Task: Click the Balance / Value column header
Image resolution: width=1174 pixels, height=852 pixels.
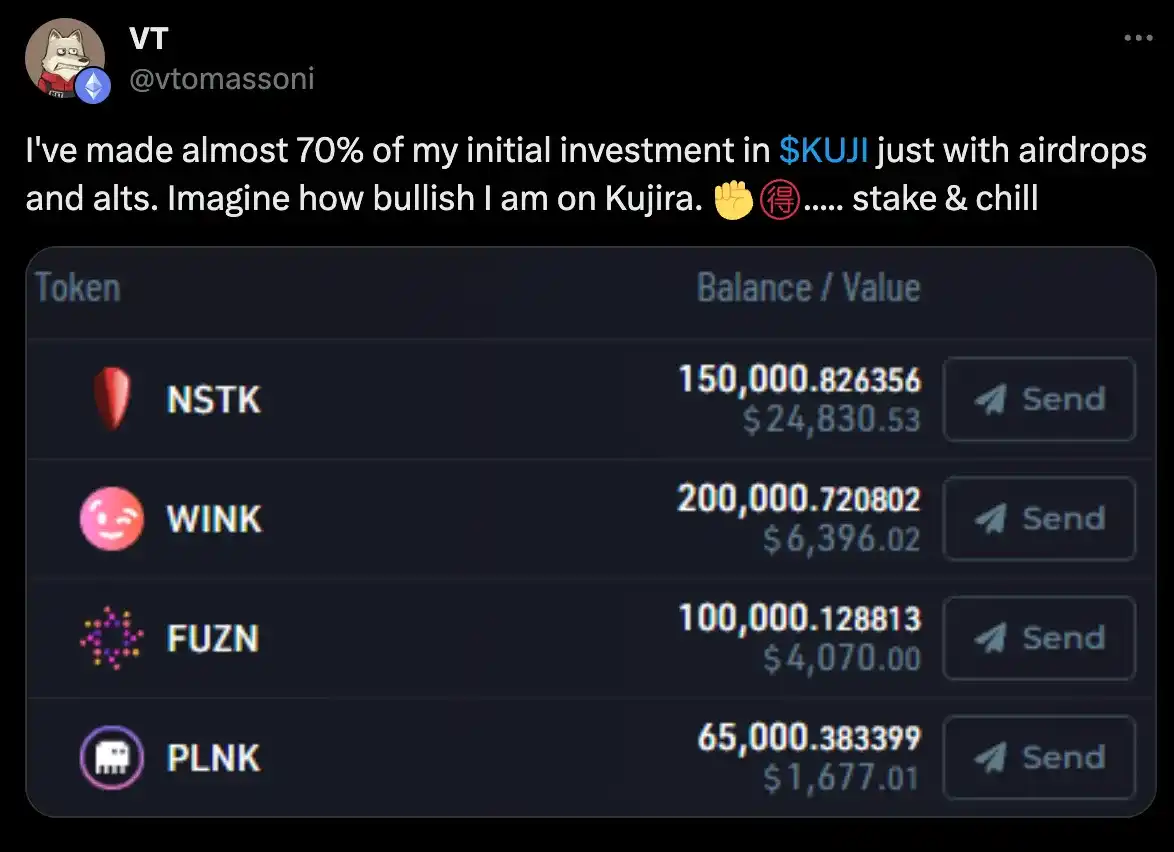Action: click(x=808, y=288)
